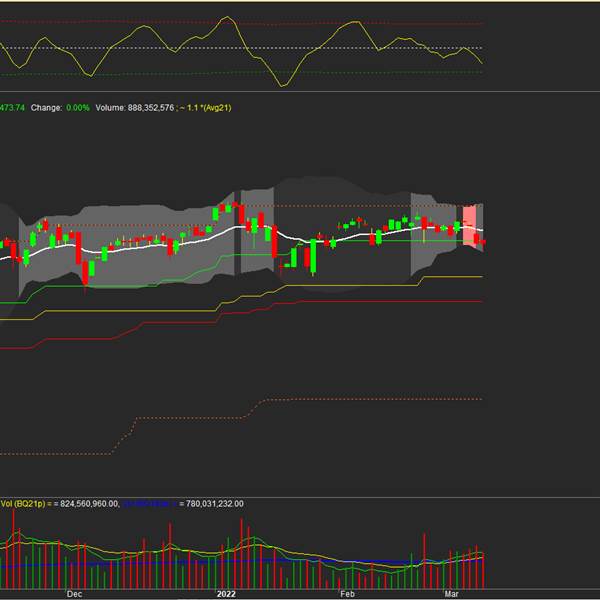Click the yellow ~ 1.1 *(Avg21) label
The height and width of the screenshot is (600, 600).
point(205,108)
